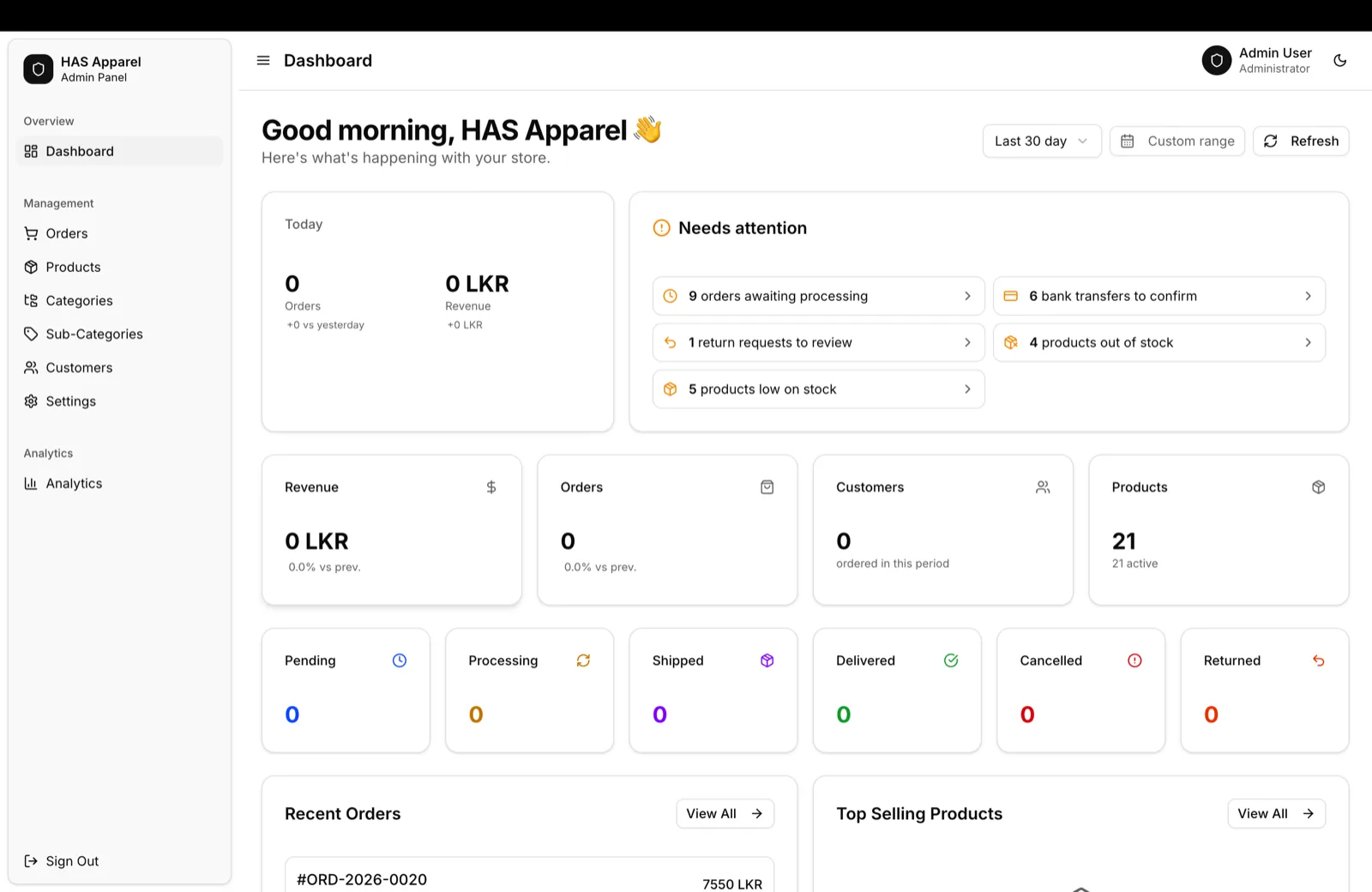Expand the 5 products low on stock chevron

967,389
